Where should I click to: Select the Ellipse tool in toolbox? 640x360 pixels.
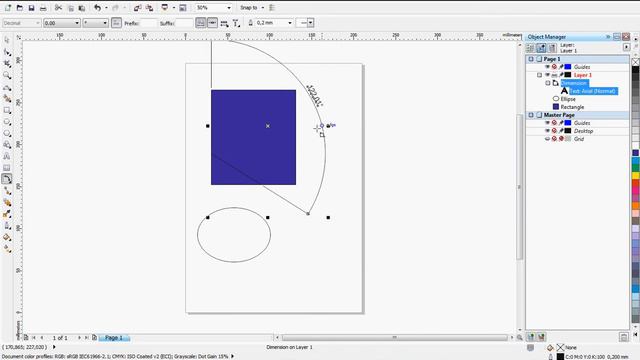click(x=7, y=122)
